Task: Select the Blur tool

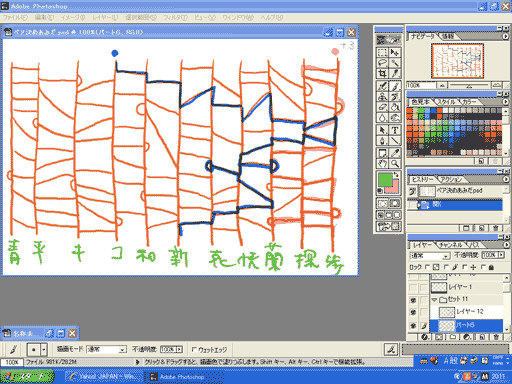Action: click(382, 117)
